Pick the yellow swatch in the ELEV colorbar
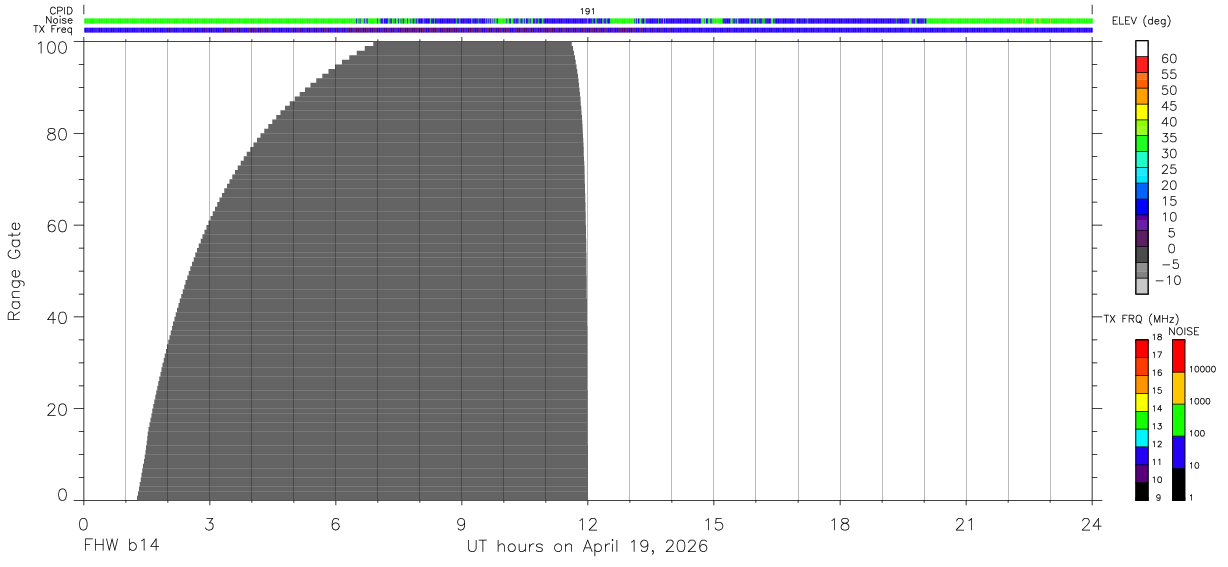1228x567 pixels. pos(1142,111)
